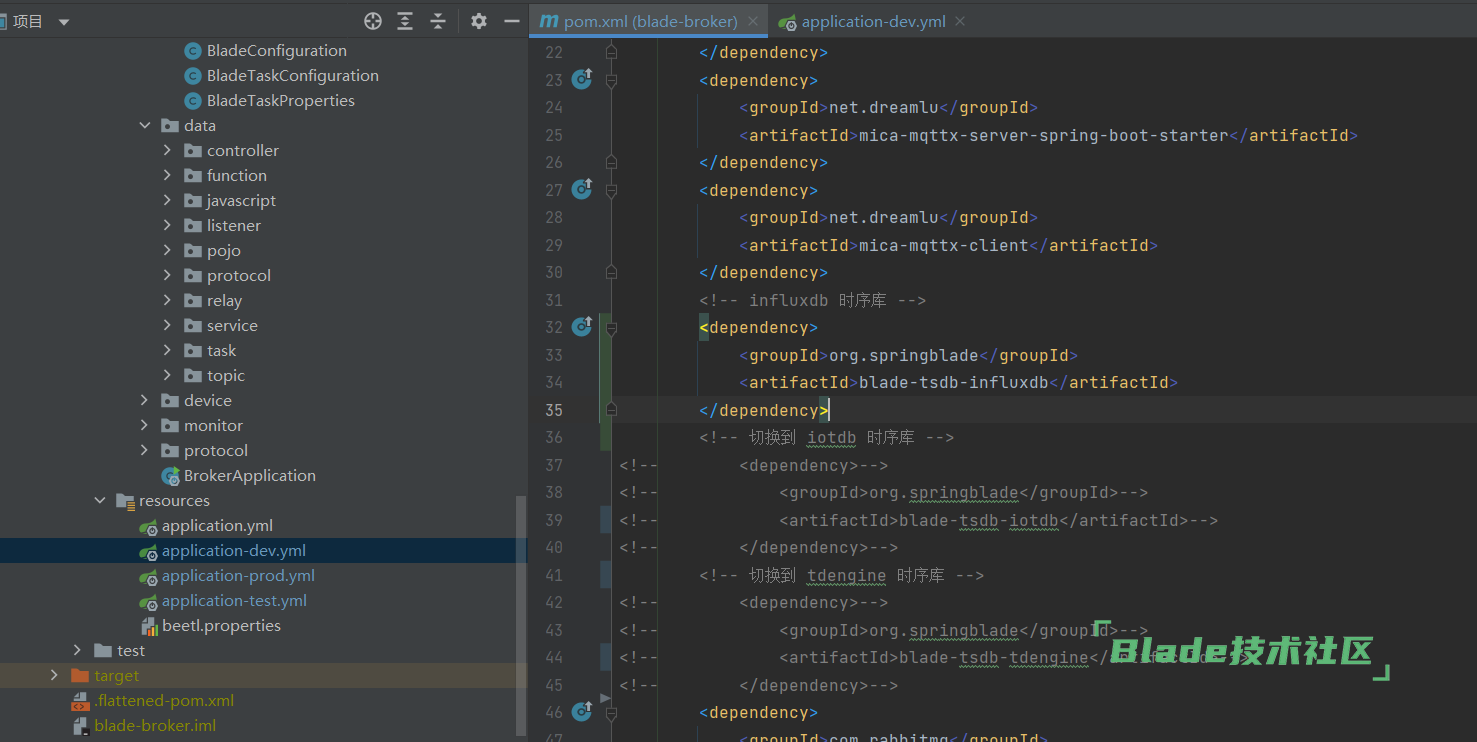Click the Select Opened File target icon
The image size is (1477, 742).
[x=373, y=21]
